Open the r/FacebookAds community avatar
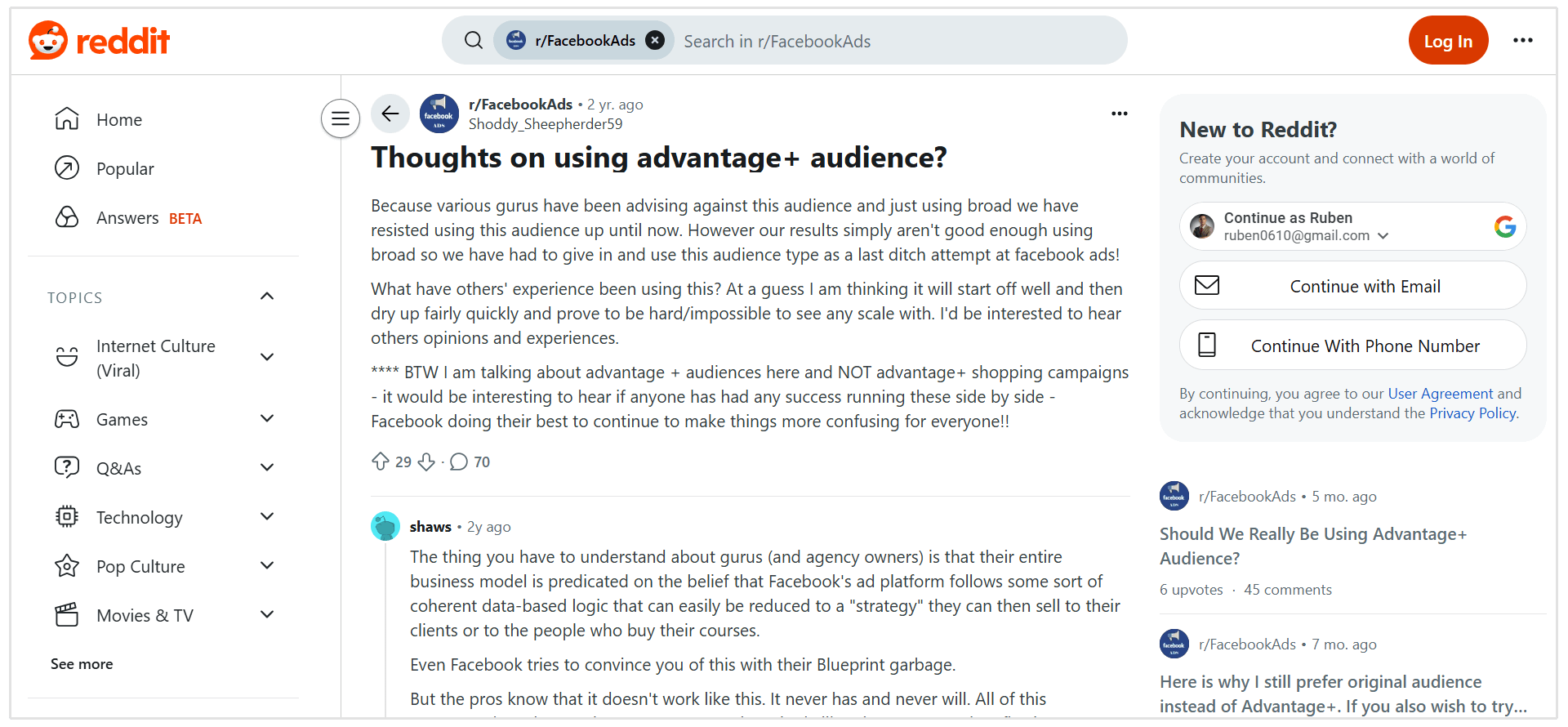 (439, 114)
